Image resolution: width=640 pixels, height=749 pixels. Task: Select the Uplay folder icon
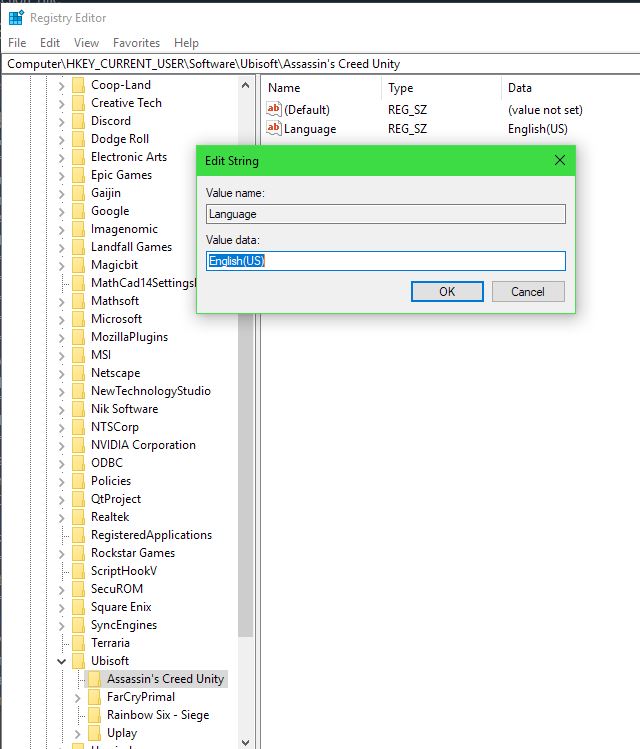[x=95, y=733]
